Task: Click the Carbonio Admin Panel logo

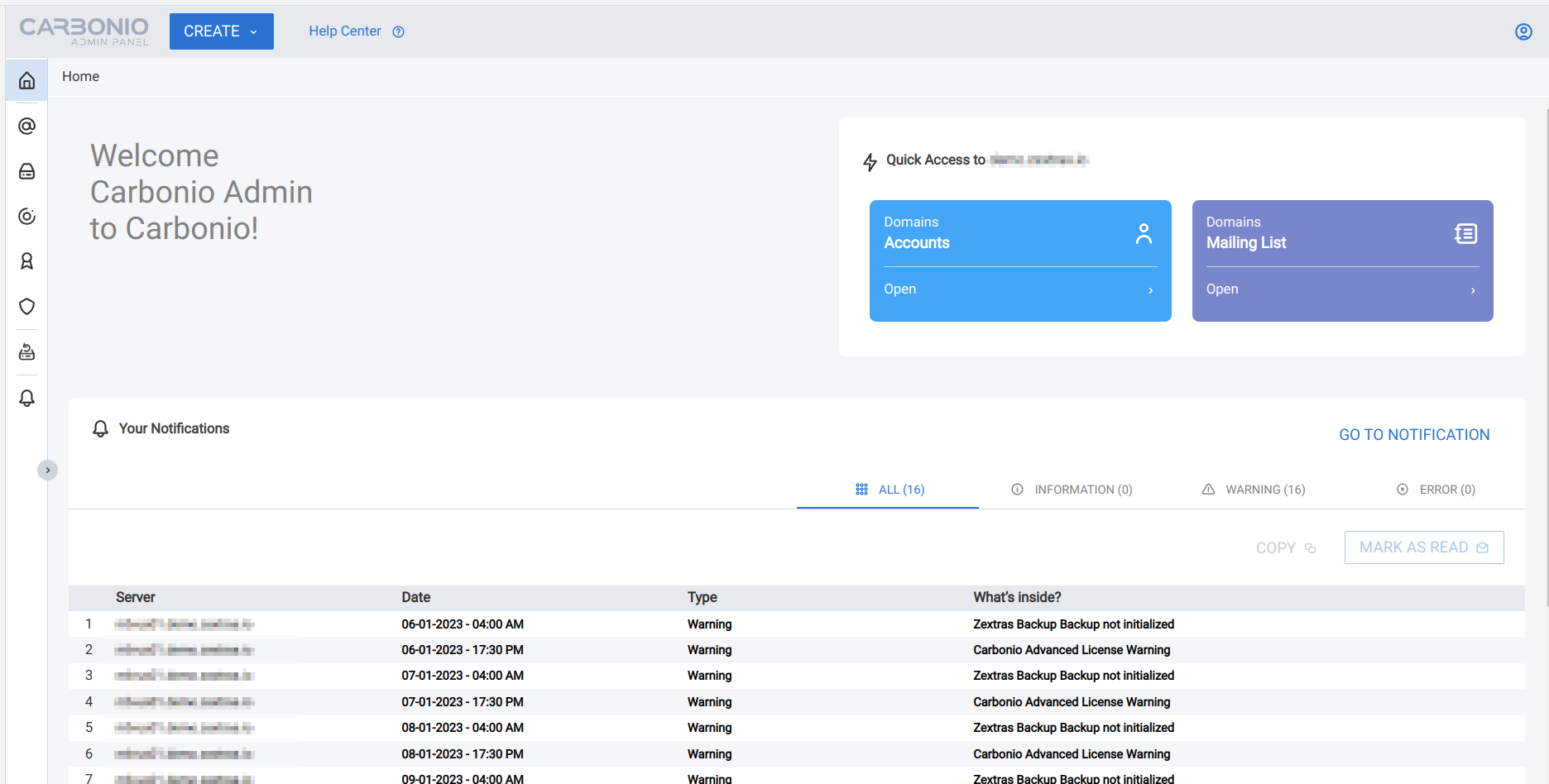Action: 84,31
